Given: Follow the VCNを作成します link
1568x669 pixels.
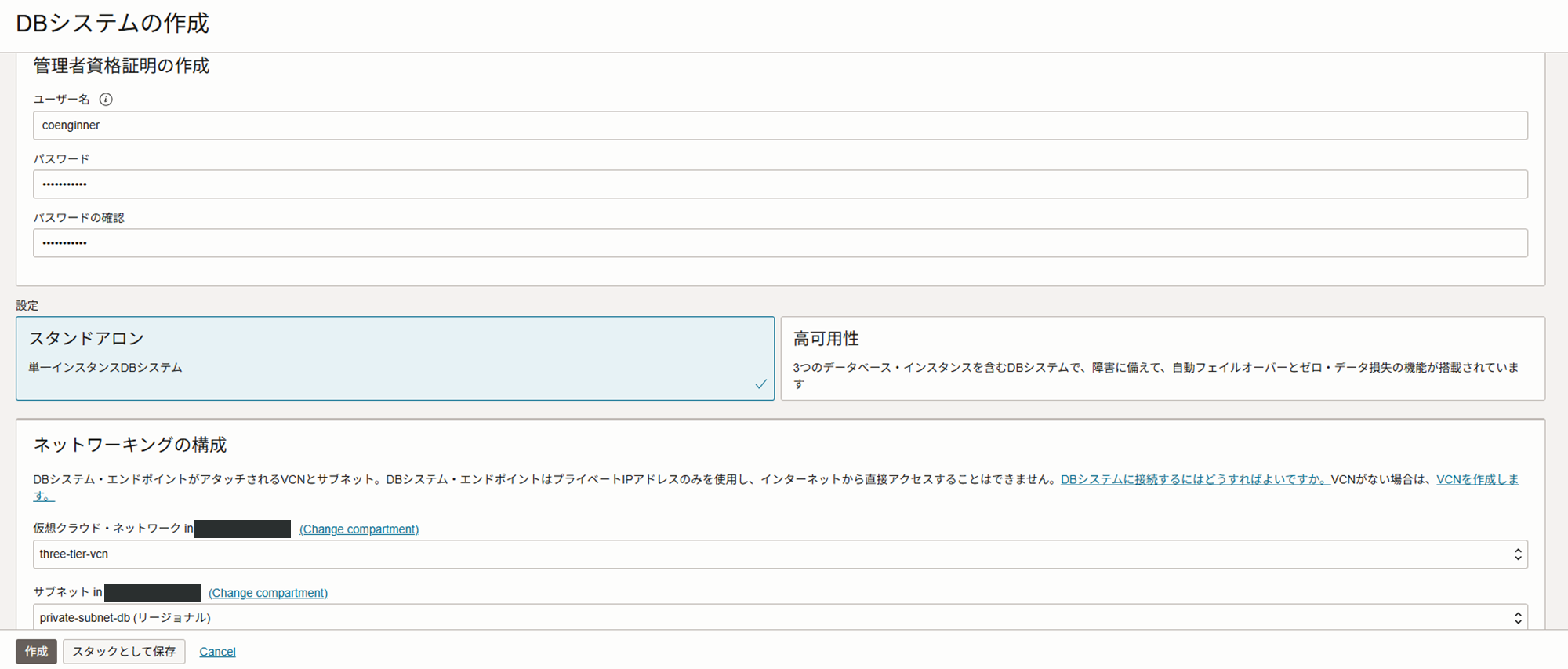Looking at the screenshot, I should point(1477,479).
